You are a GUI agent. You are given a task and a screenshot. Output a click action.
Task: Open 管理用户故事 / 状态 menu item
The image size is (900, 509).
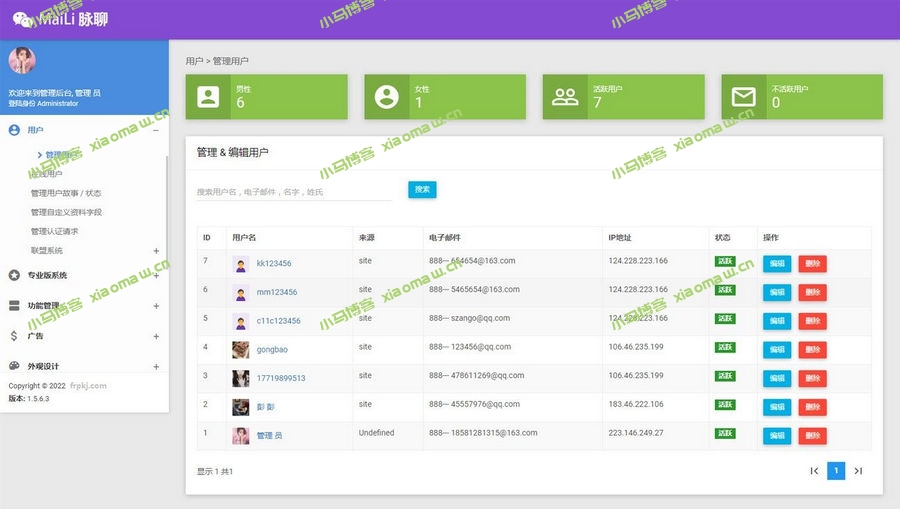(x=66, y=193)
